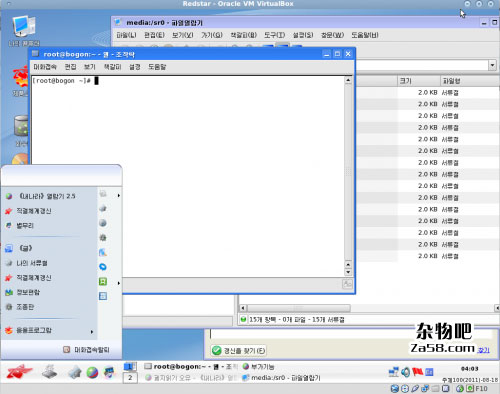
Task: Switch to the 《내나라》 error page task in taskbar
Action: point(191,378)
